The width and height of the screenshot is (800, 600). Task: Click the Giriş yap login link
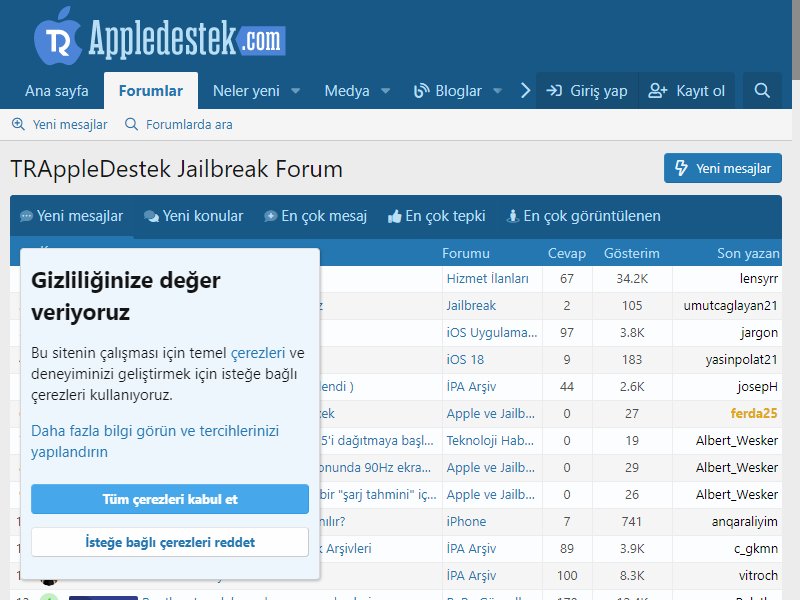(587, 91)
